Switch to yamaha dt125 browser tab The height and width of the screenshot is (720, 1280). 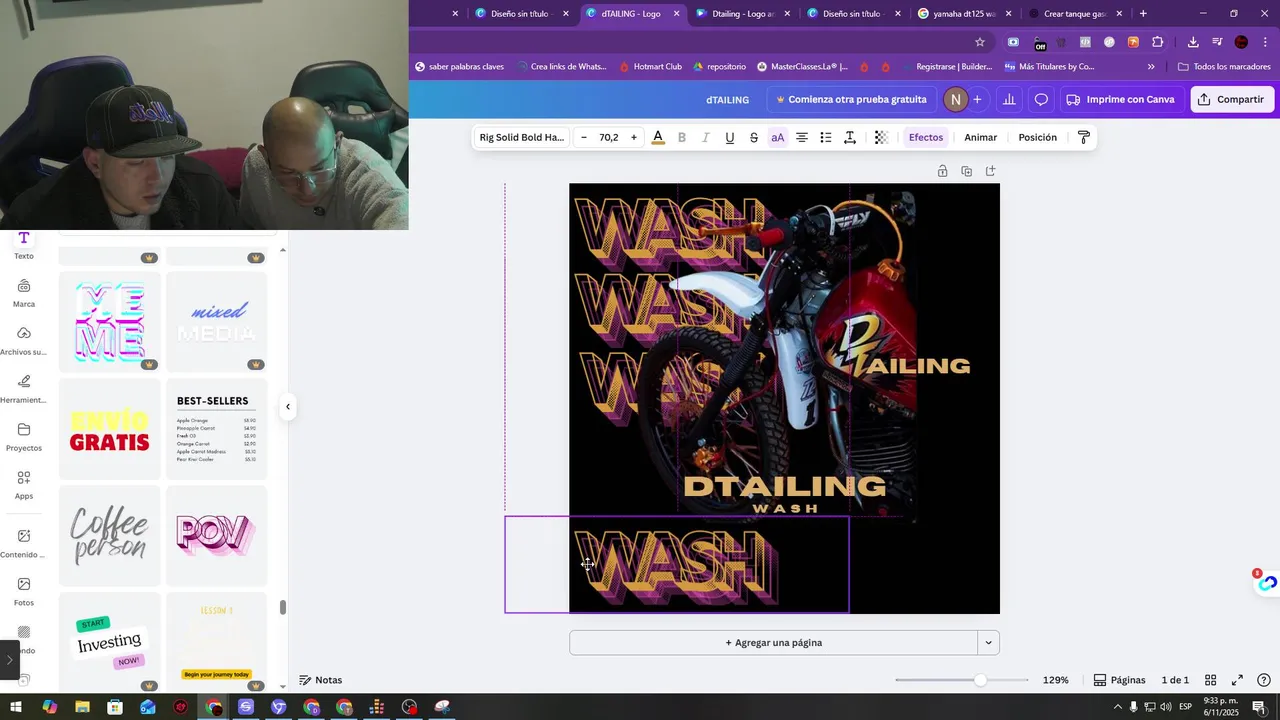click(963, 14)
